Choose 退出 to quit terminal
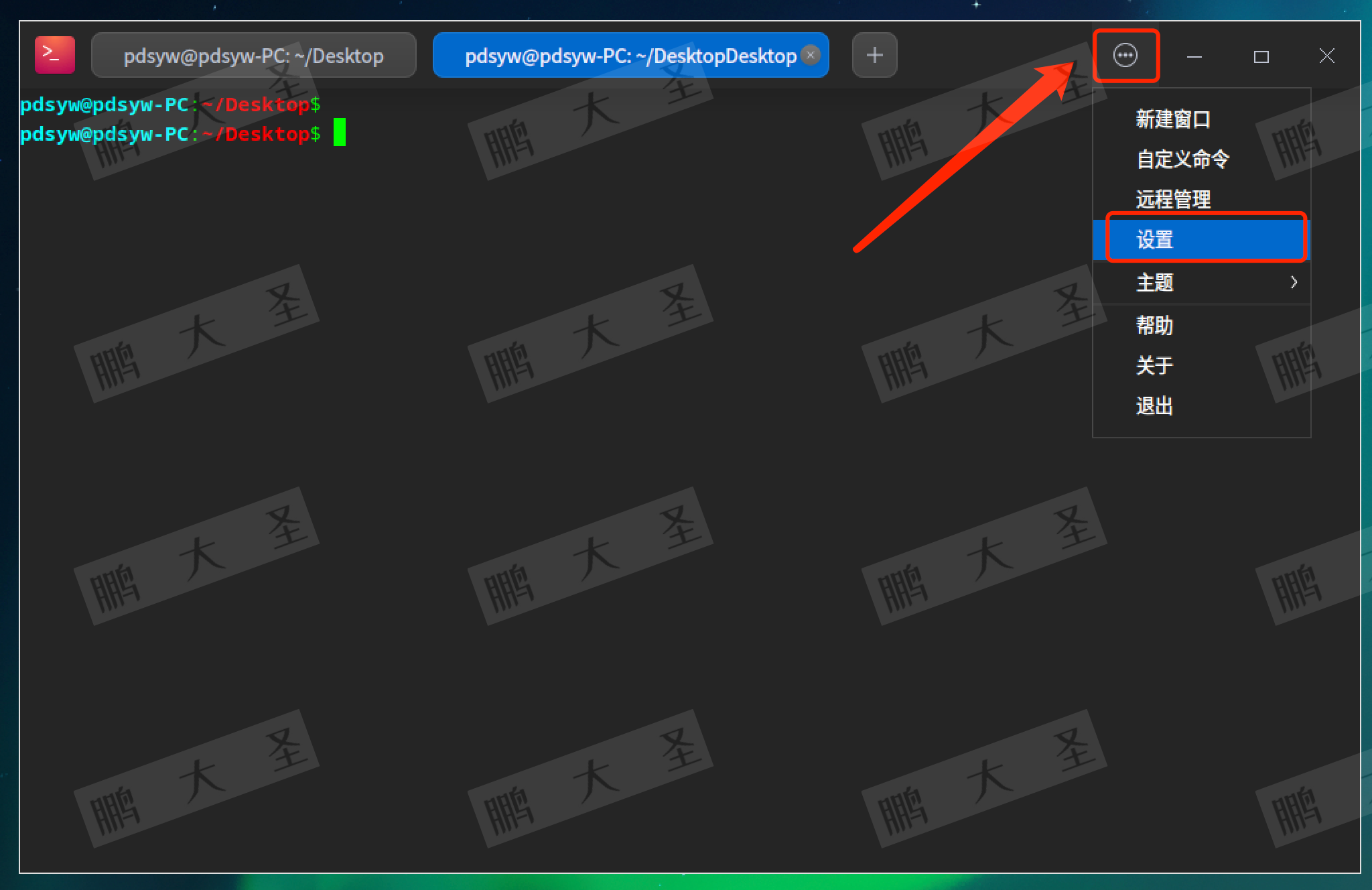Image resolution: width=1372 pixels, height=890 pixels. coord(1155,406)
